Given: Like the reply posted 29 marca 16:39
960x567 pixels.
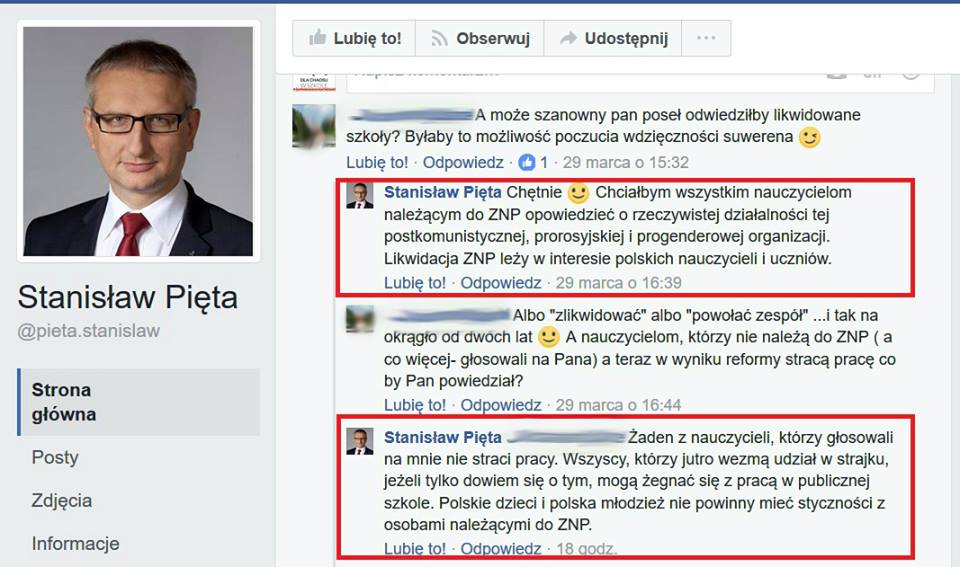Looking at the screenshot, I should 414,283.
